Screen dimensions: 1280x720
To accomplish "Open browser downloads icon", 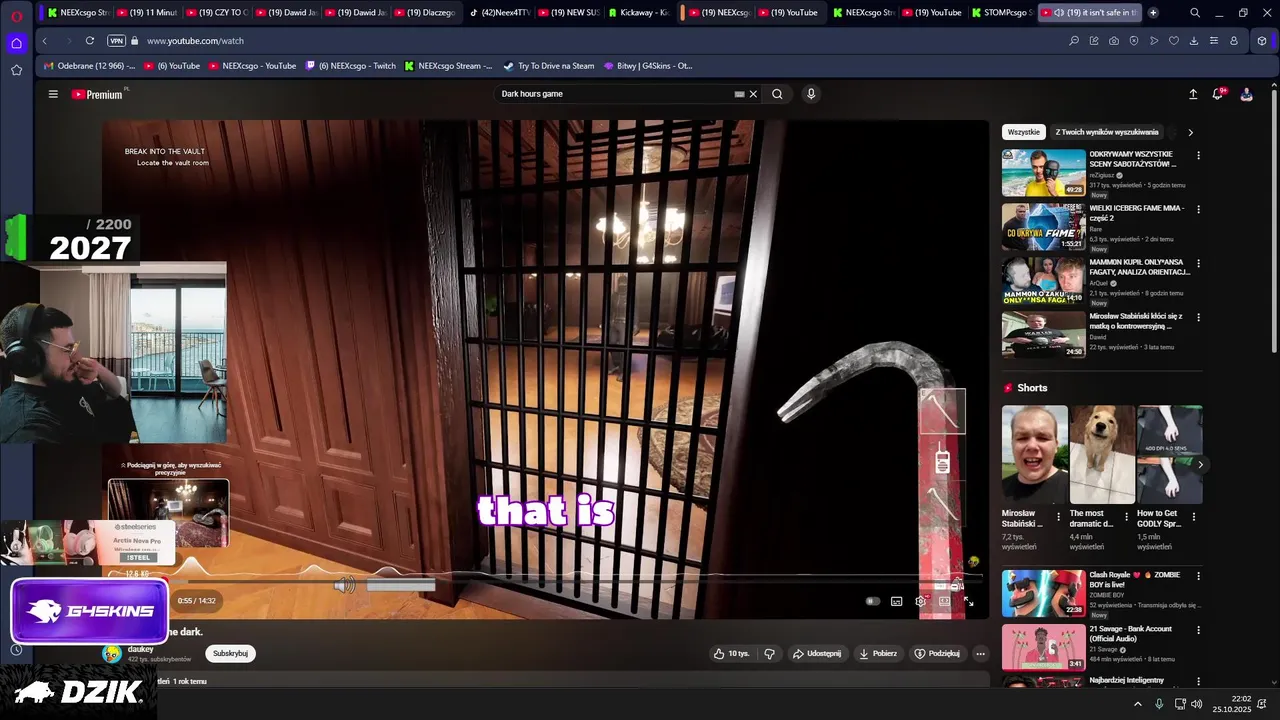I will [1194, 41].
